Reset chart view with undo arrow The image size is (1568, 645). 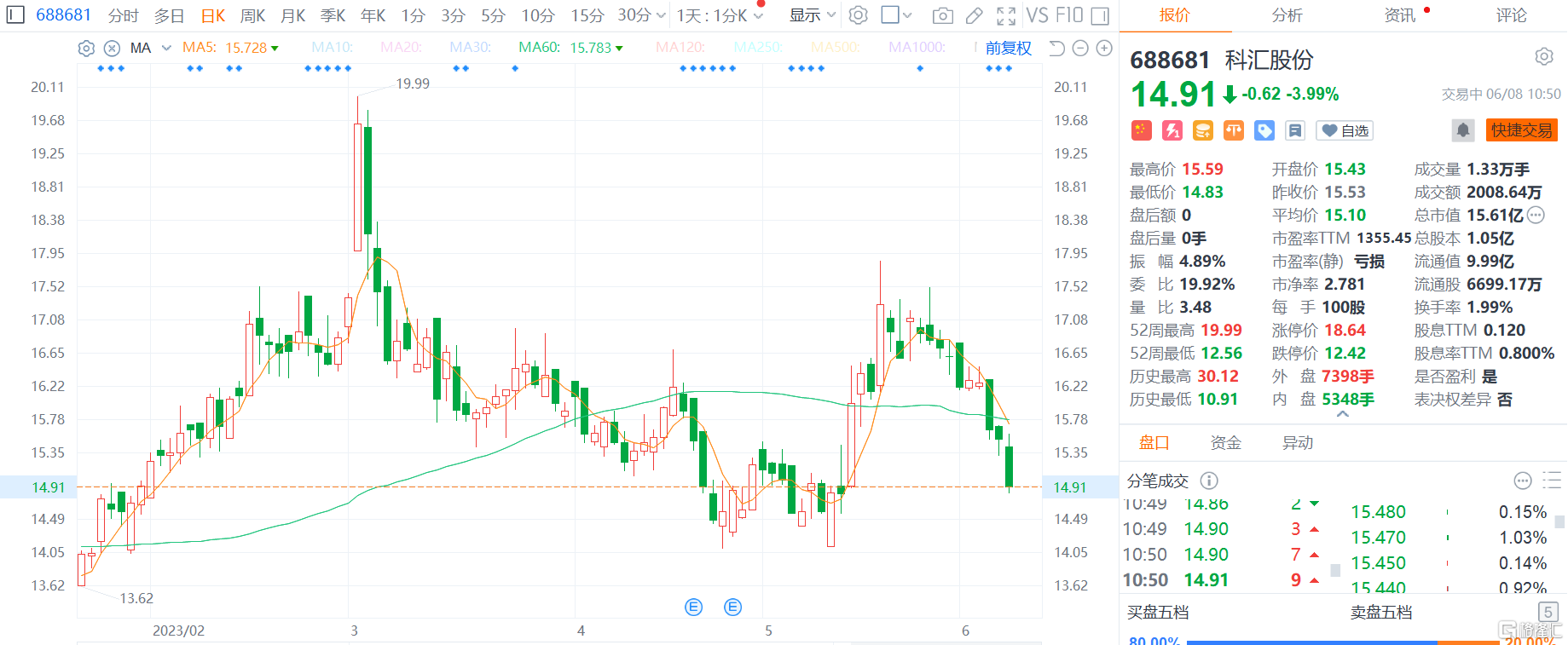[x=1056, y=49]
